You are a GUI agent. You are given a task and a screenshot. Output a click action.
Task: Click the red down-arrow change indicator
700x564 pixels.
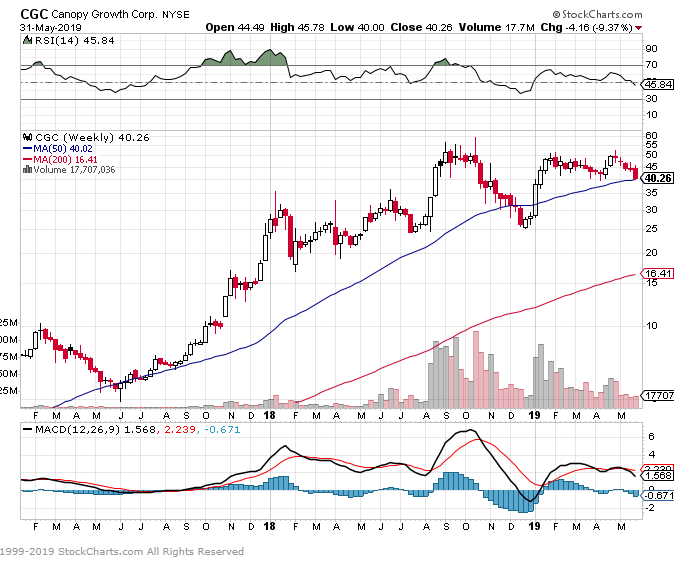point(639,28)
